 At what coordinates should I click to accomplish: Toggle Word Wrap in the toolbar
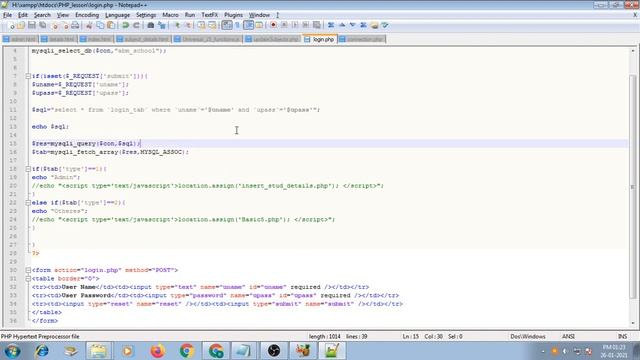[x=227, y=25]
